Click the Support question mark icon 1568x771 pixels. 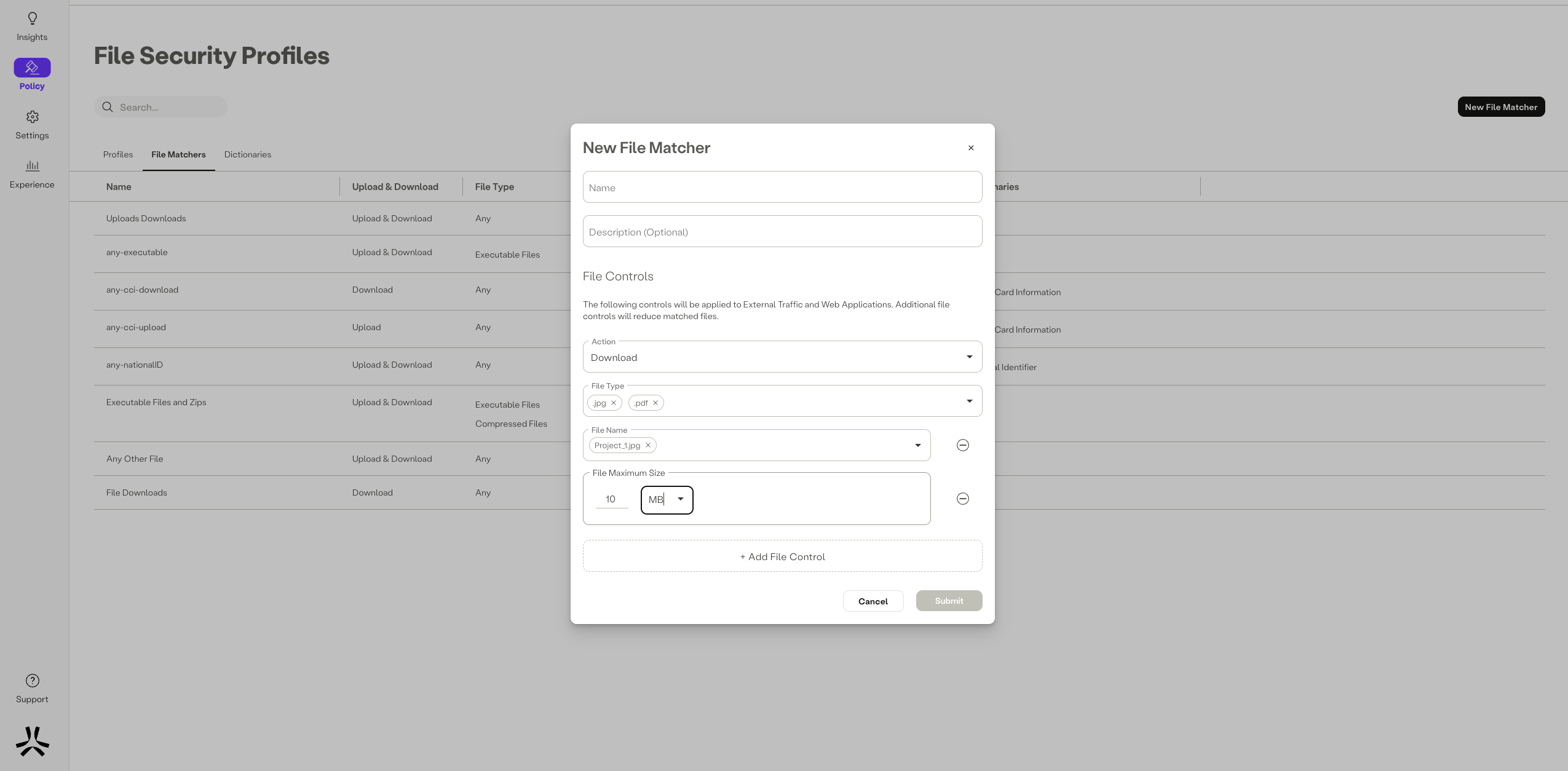pyautogui.click(x=32, y=681)
